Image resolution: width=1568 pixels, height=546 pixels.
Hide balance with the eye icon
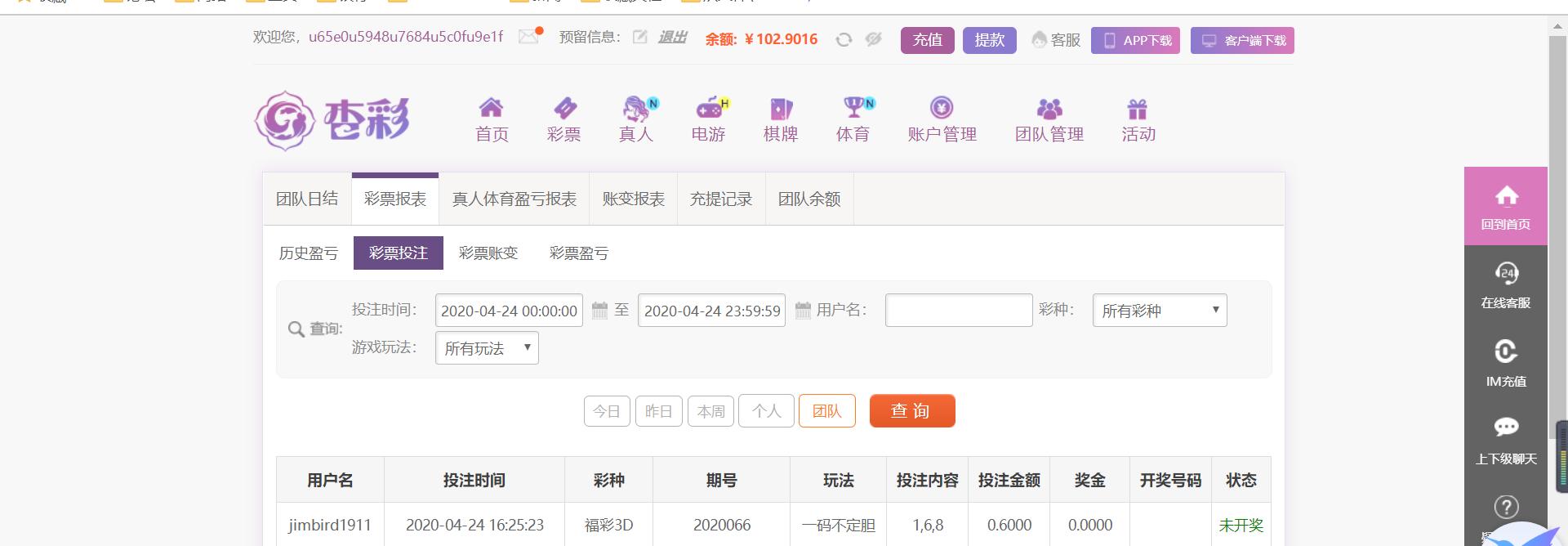(873, 39)
